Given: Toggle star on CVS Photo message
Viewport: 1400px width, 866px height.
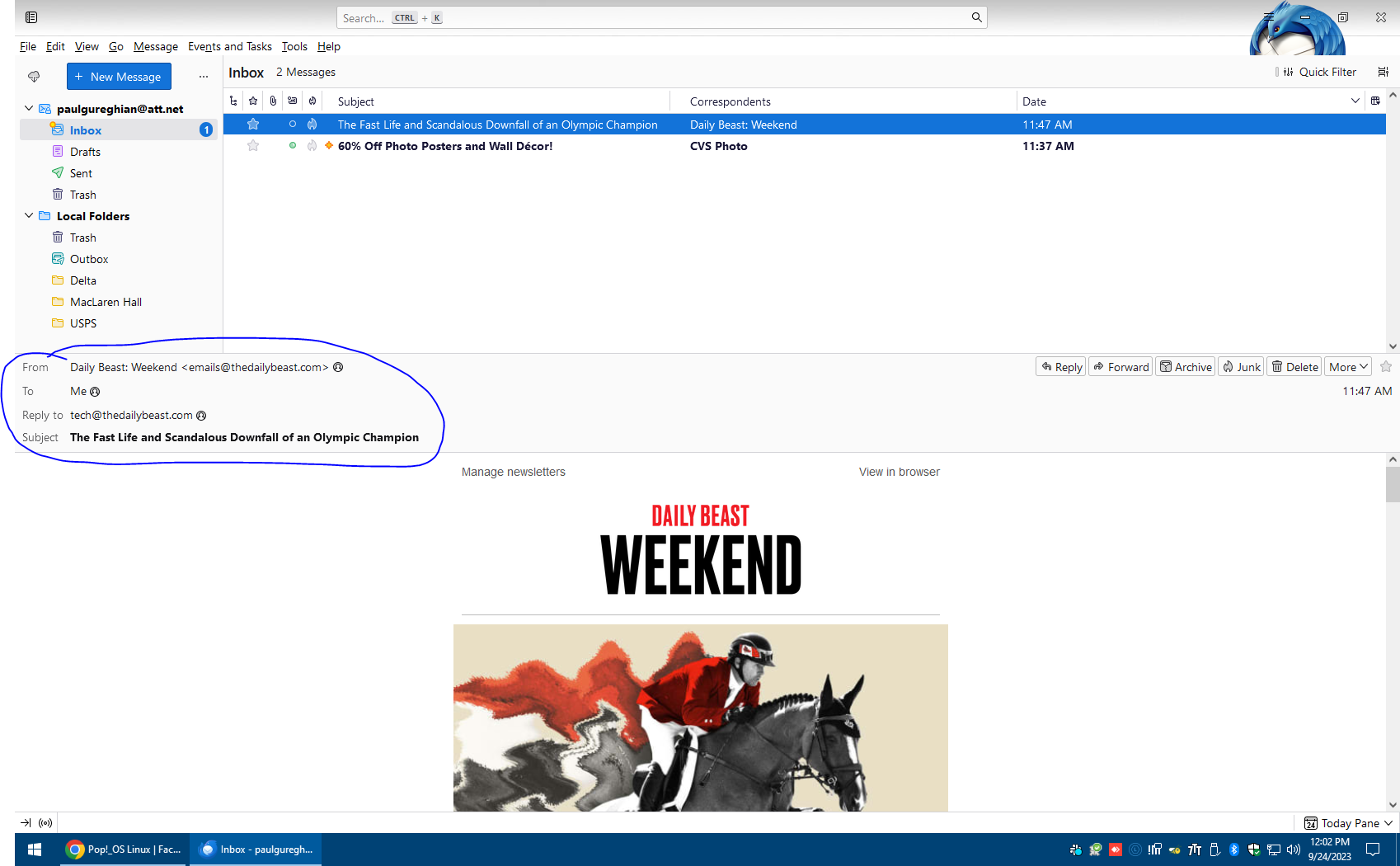Looking at the screenshot, I should point(253,146).
